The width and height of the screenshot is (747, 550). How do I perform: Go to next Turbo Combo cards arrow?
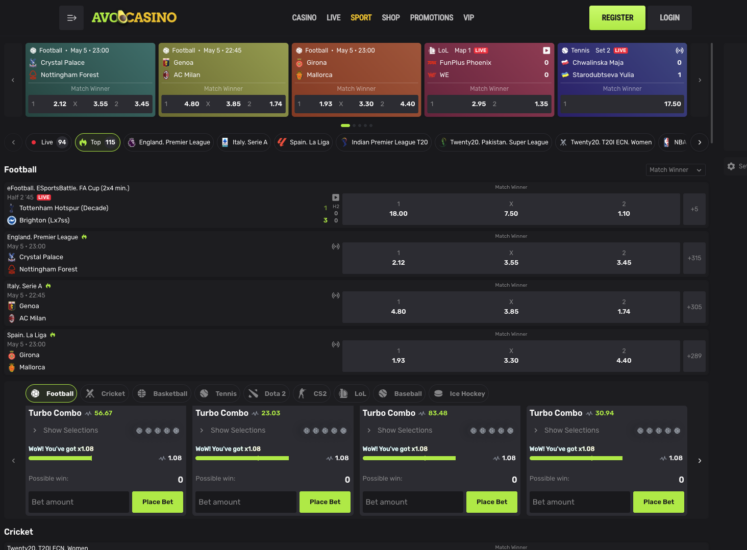pyautogui.click(x=700, y=461)
